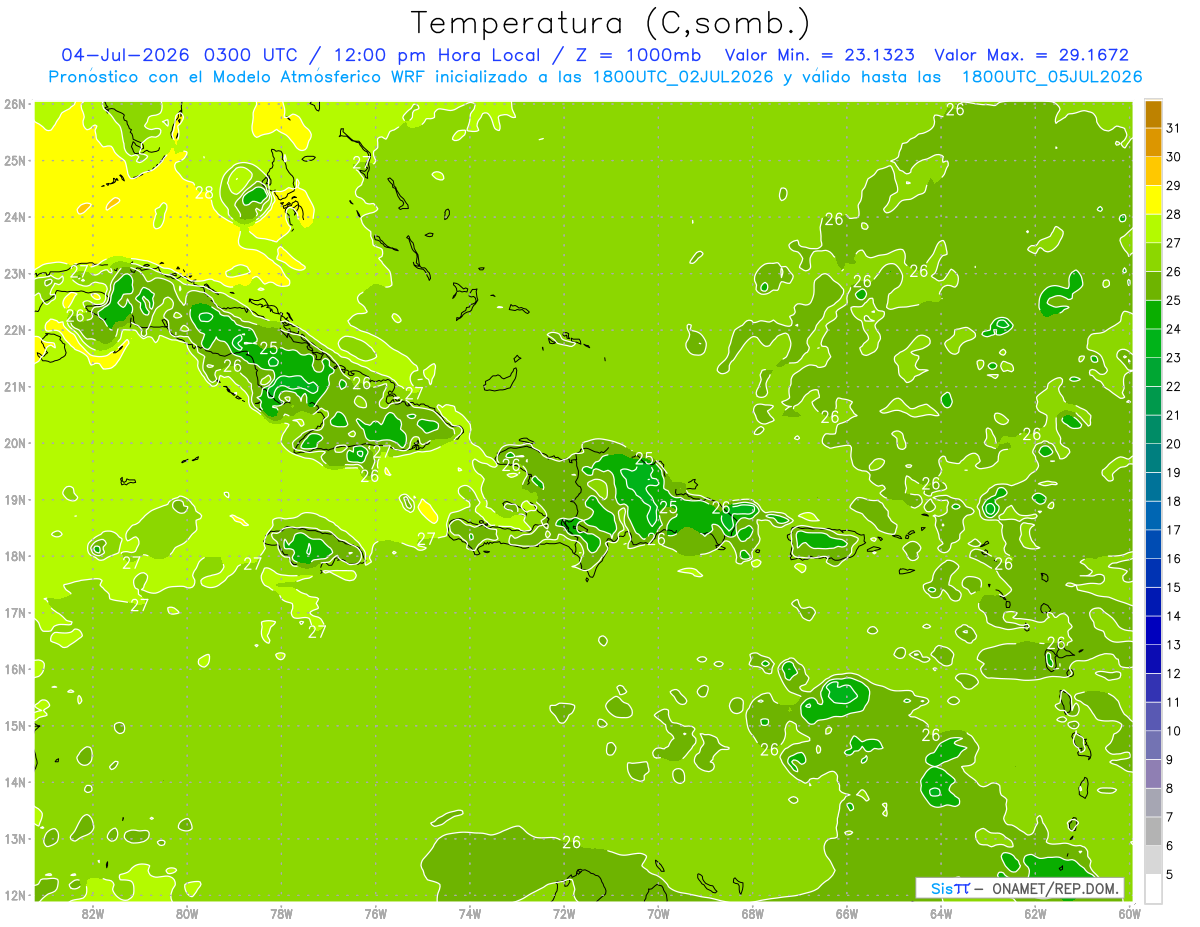Click the color scale label "29"
This screenshot has height=927, width=1200.
click(x=1174, y=186)
